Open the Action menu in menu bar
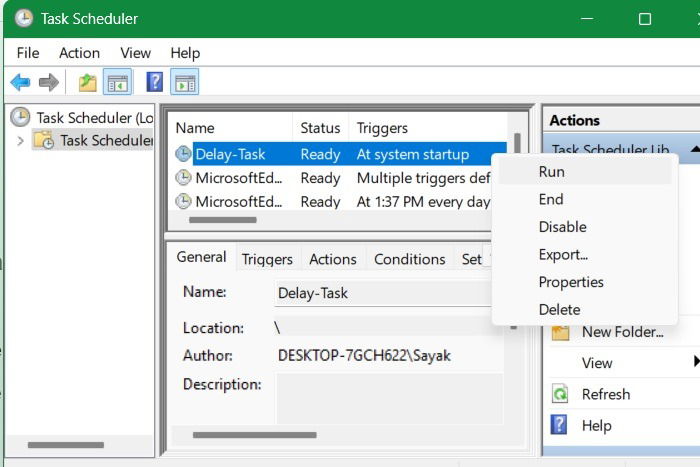 point(79,53)
